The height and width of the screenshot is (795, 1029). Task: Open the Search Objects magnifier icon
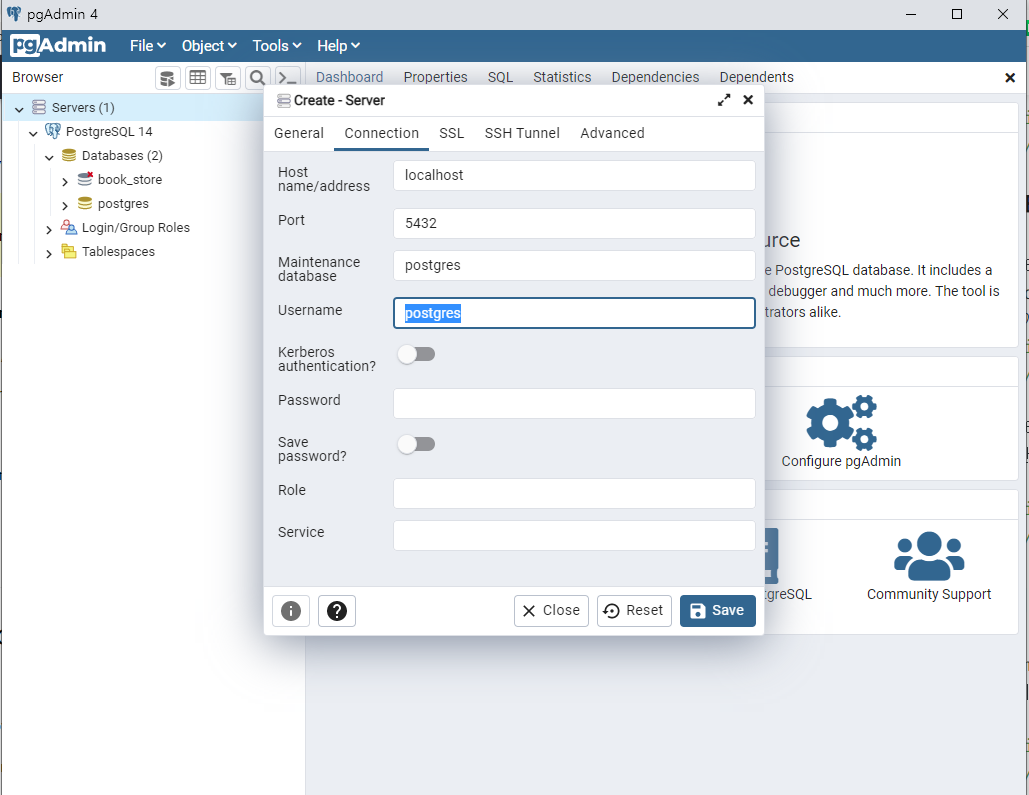click(x=257, y=78)
